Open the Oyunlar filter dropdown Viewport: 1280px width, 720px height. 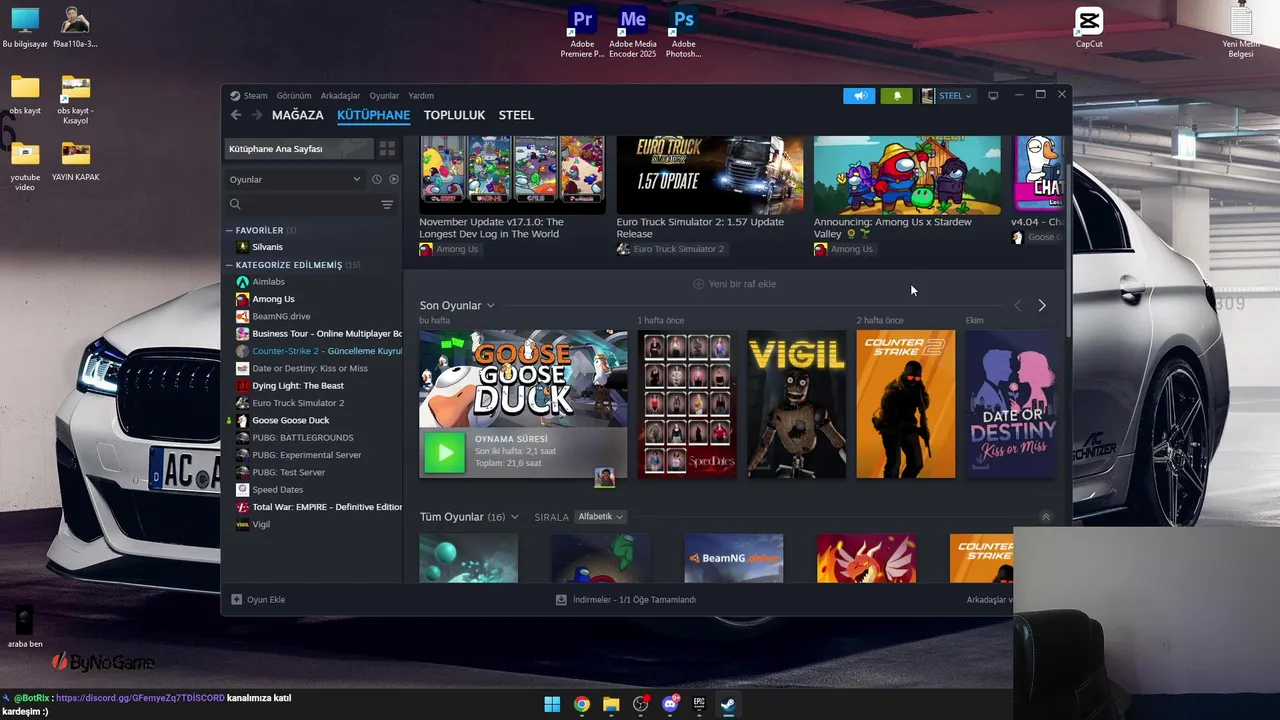(x=295, y=179)
